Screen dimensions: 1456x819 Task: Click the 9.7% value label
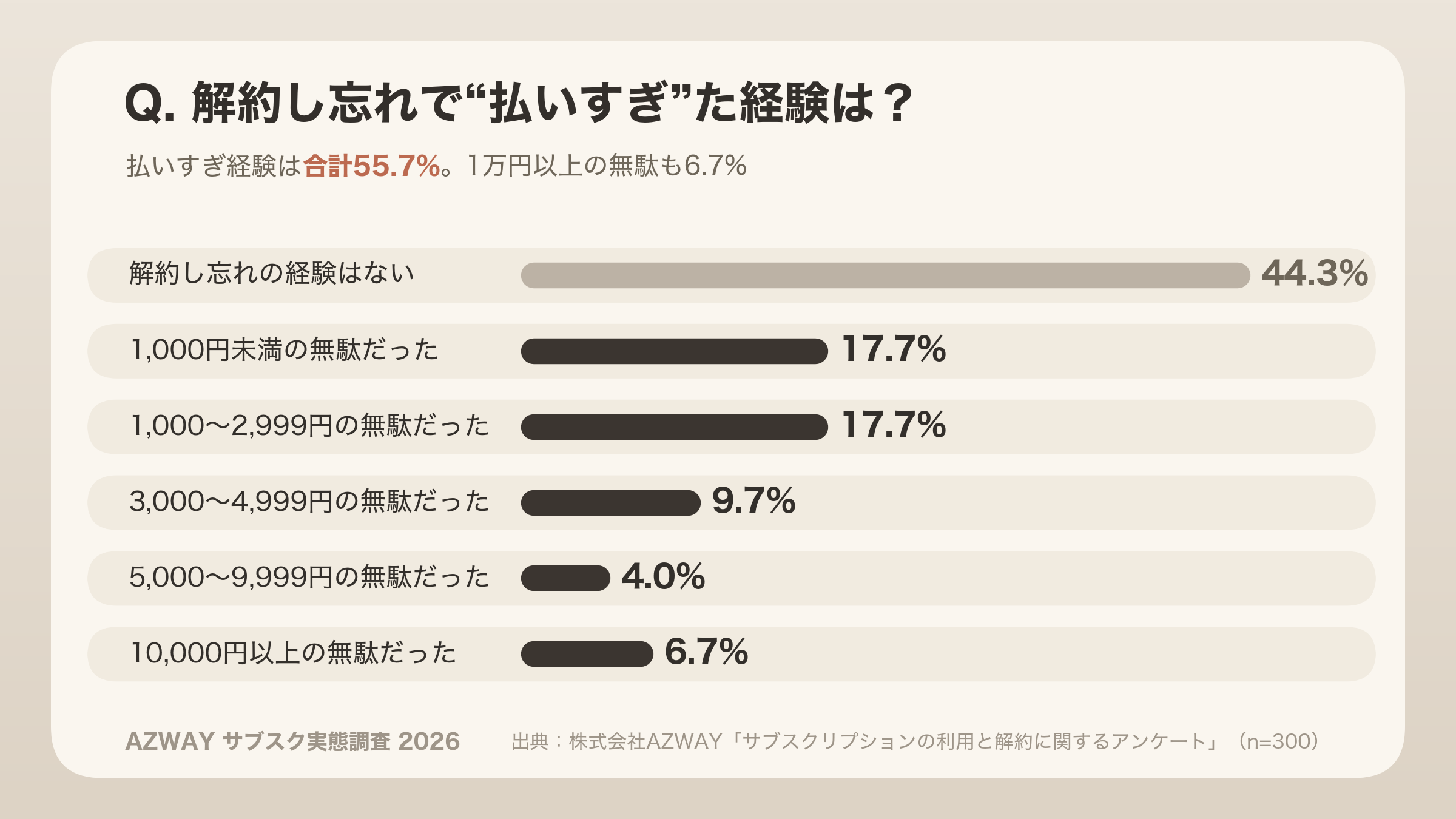pyautogui.click(x=754, y=501)
